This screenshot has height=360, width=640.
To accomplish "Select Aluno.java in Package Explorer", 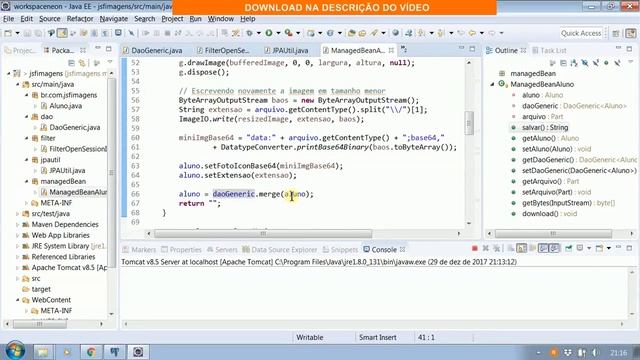I will (x=66, y=106).
